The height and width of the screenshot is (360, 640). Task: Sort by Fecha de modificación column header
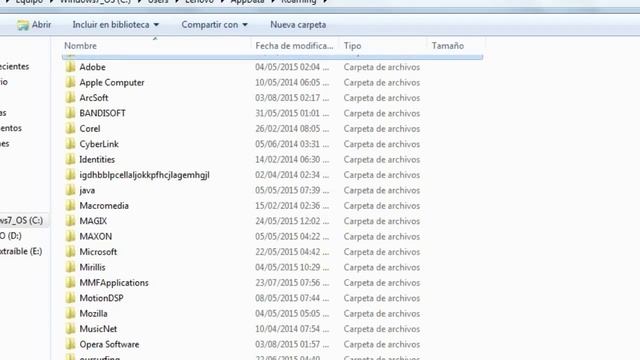click(x=294, y=46)
